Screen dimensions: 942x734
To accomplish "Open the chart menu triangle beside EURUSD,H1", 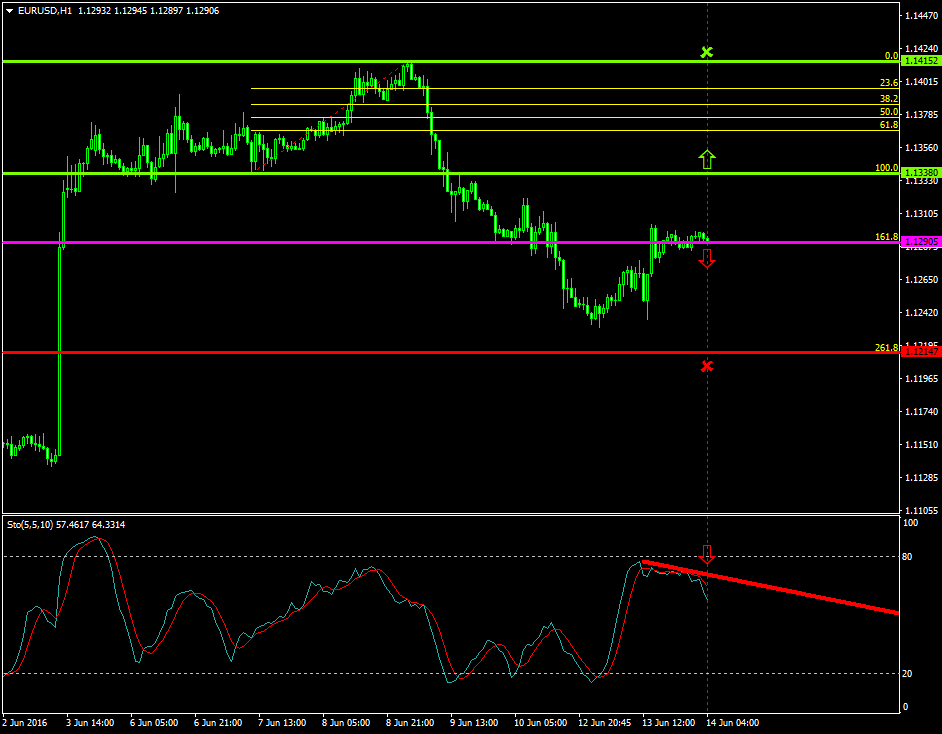I will (x=9, y=10).
